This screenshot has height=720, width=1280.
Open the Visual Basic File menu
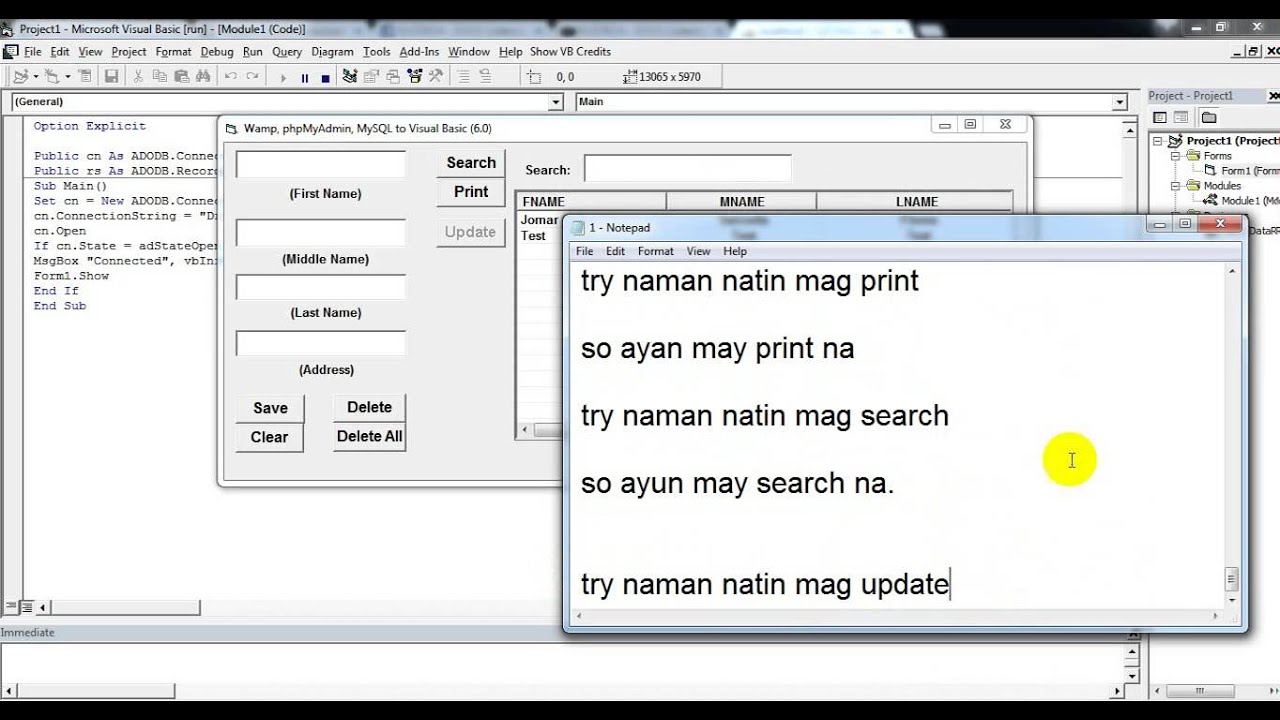32,52
